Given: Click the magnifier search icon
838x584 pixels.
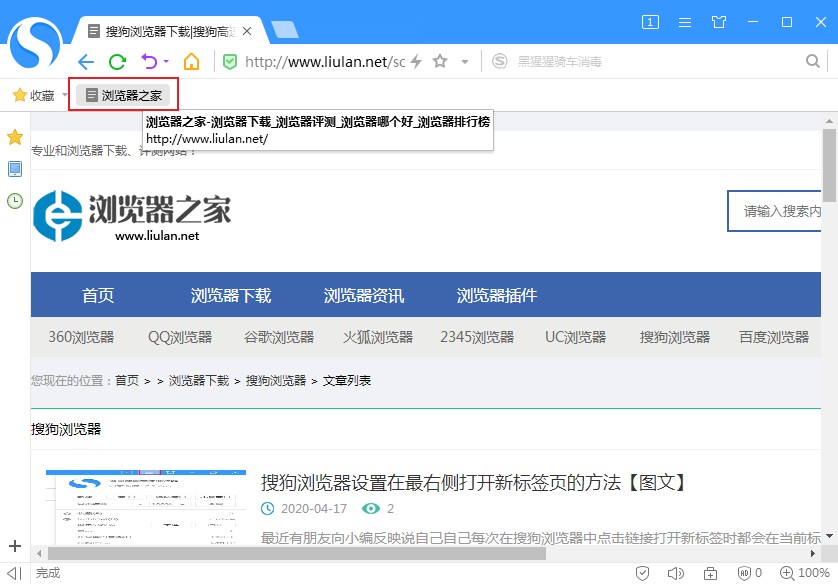Looking at the screenshot, I should 813,61.
